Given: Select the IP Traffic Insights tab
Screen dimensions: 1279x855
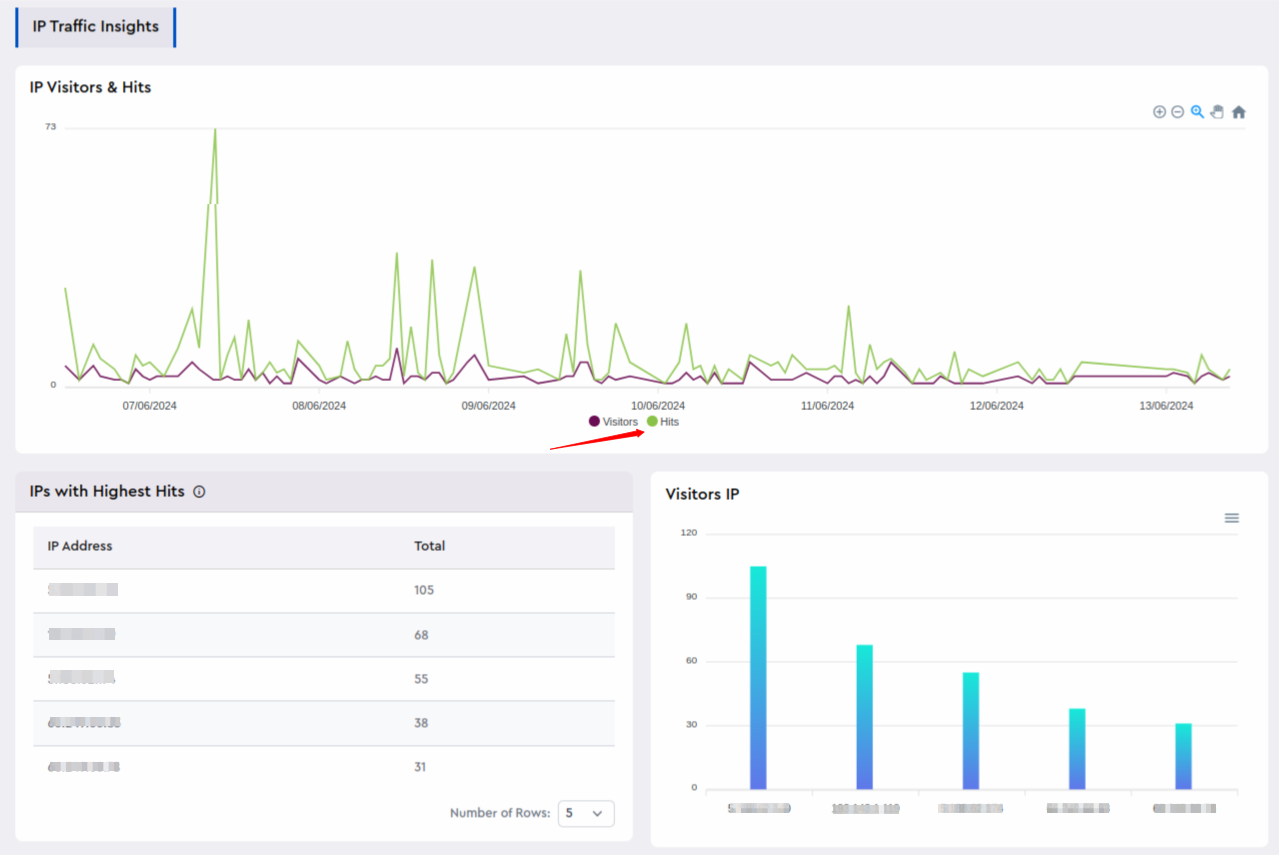Looking at the screenshot, I should (x=96, y=27).
